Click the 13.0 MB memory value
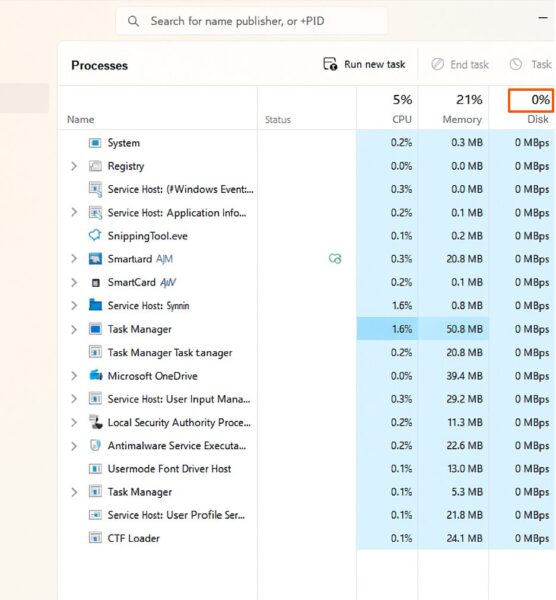 (x=465, y=469)
